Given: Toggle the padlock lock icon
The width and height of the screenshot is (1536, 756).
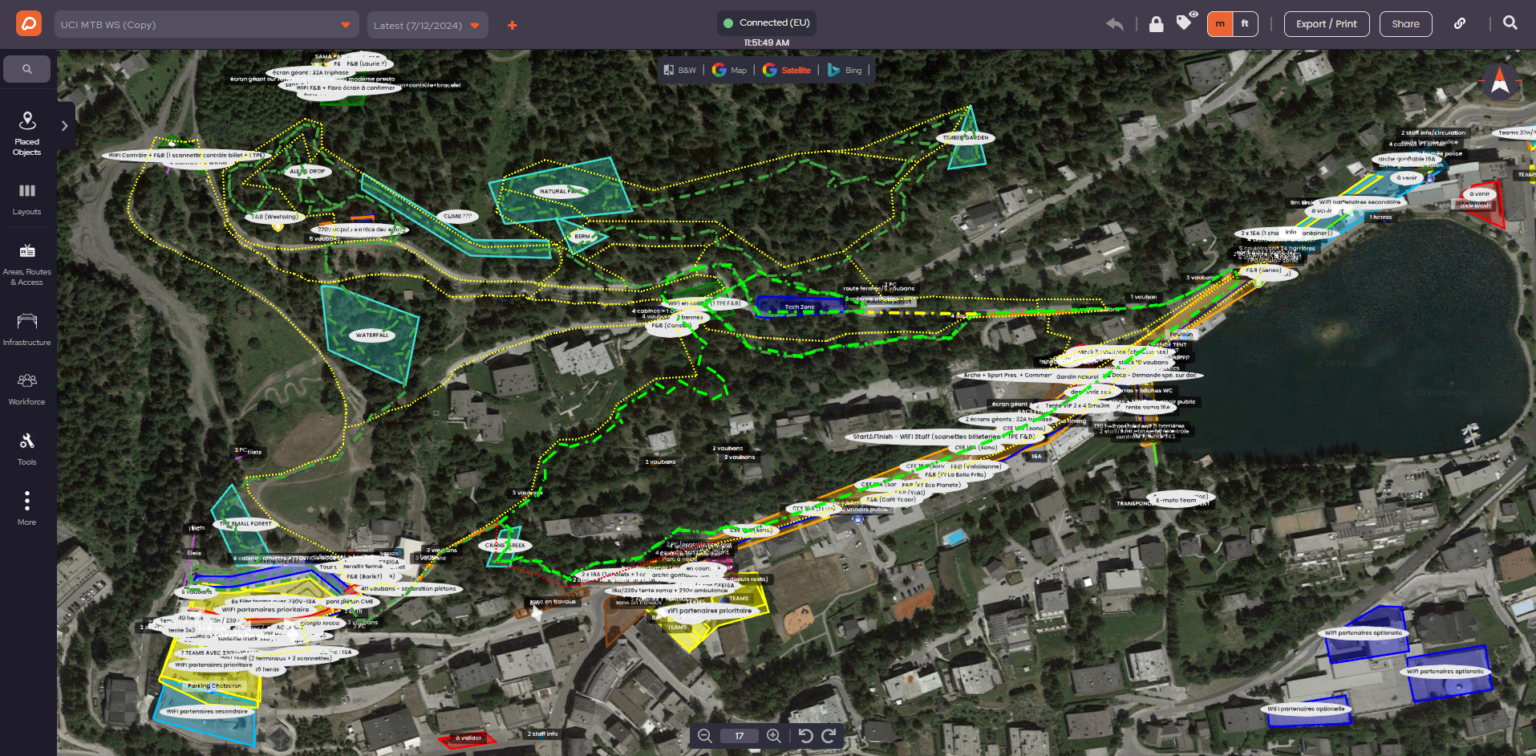Looking at the screenshot, I should (x=1156, y=24).
